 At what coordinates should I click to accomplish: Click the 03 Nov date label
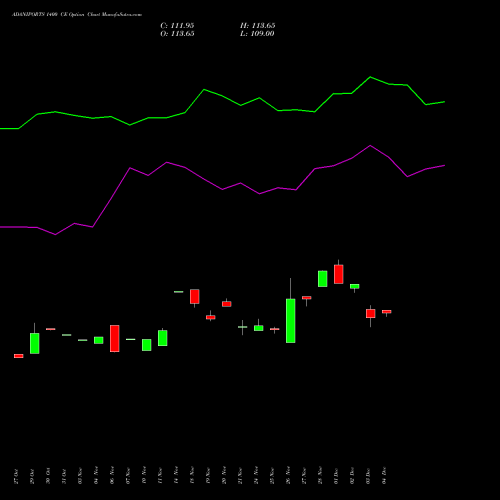[80, 476]
